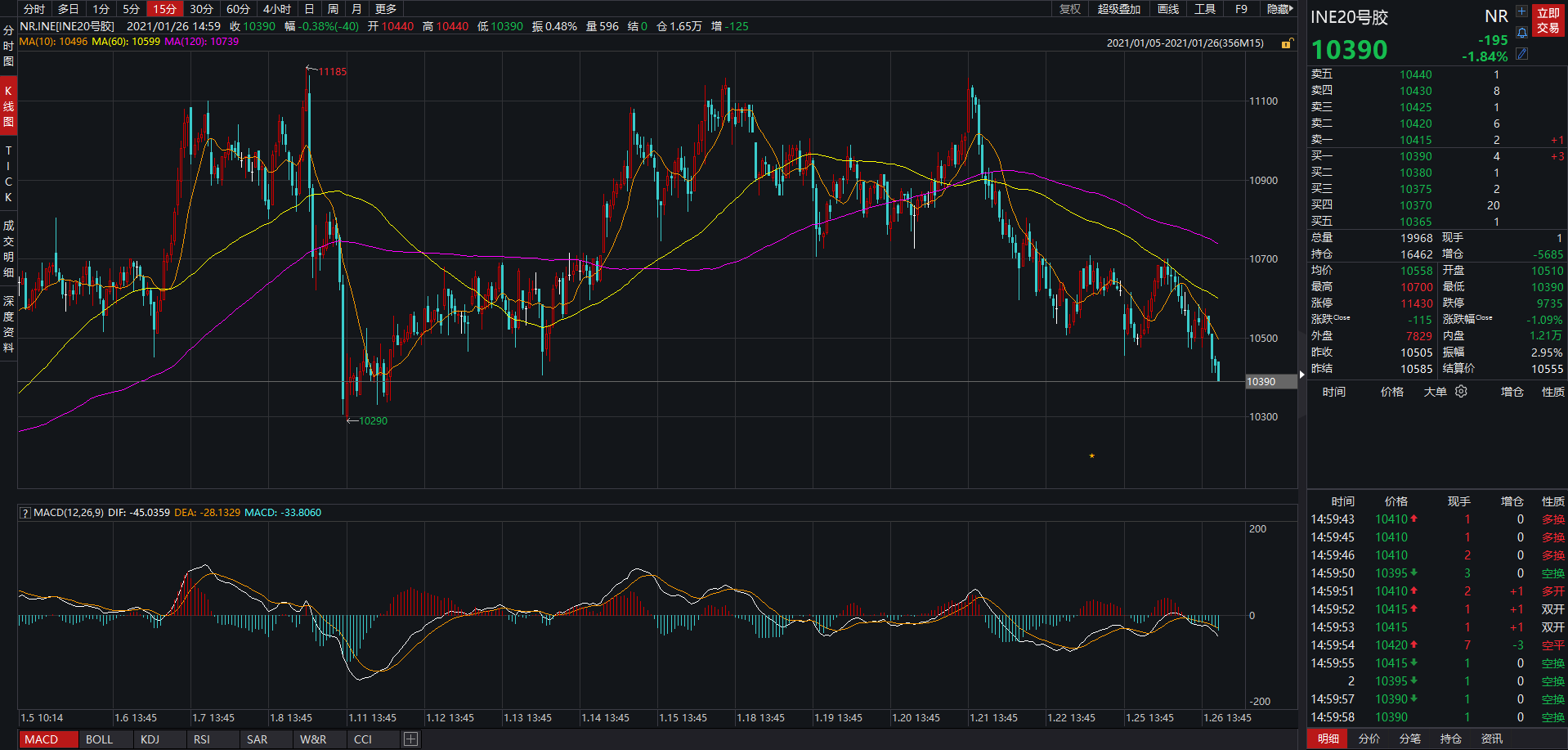Toggle the chart range lock icon
The image size is (1568, 750).
[x=1287, y=43]
